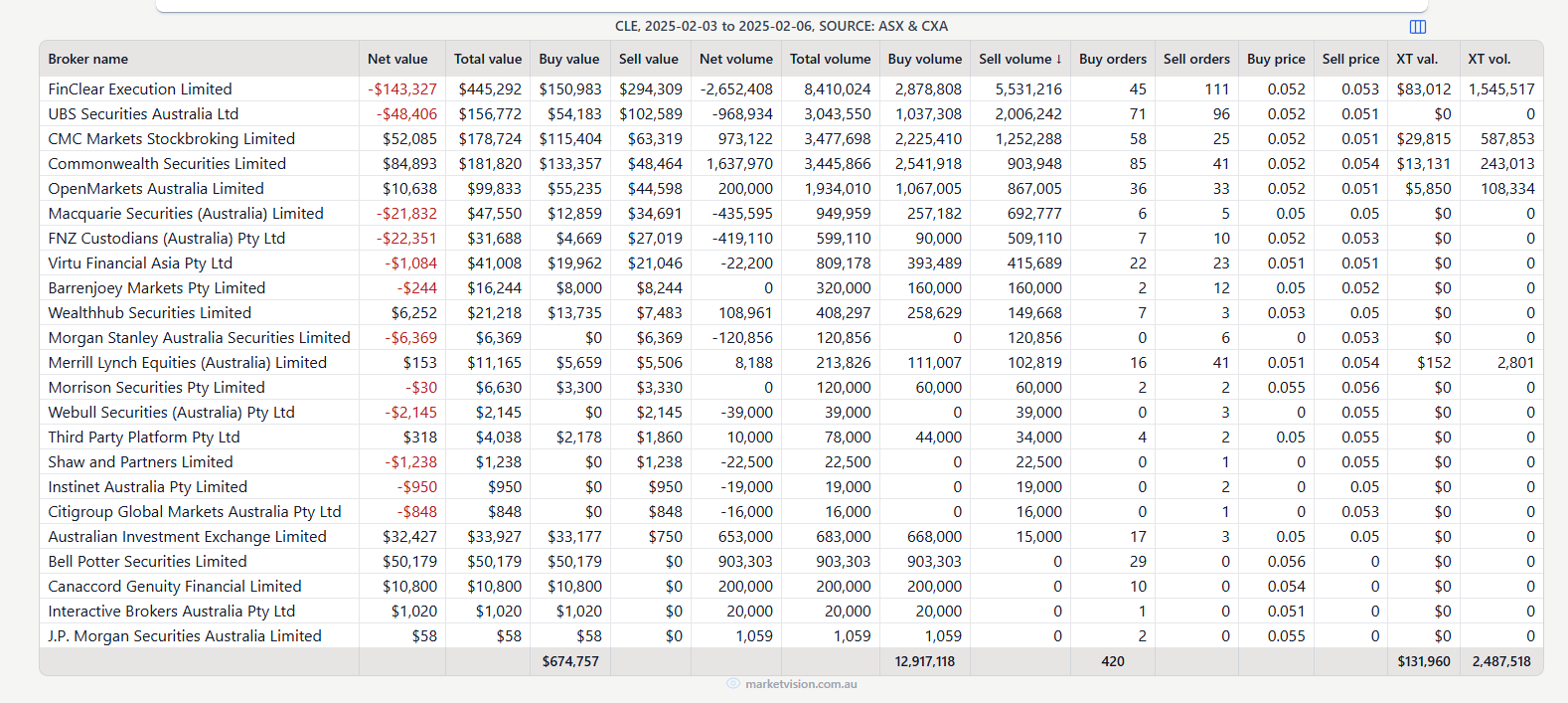This screenshot has height=703, width=1568.
Task: Select Third Party Platform Pty Ltd
Action: 144,437
